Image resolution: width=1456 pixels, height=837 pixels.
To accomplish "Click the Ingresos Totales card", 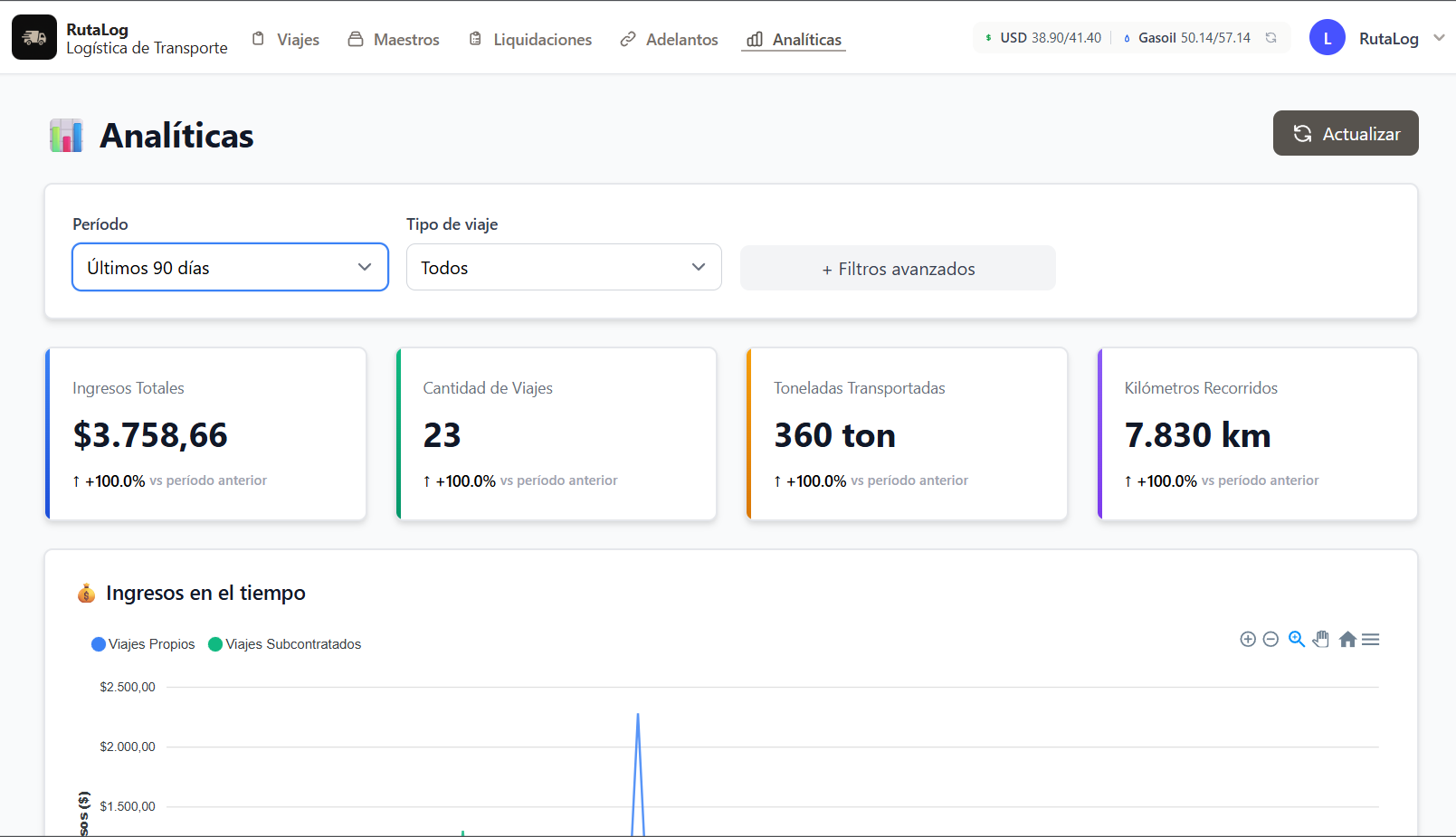I will coord(205,434).
